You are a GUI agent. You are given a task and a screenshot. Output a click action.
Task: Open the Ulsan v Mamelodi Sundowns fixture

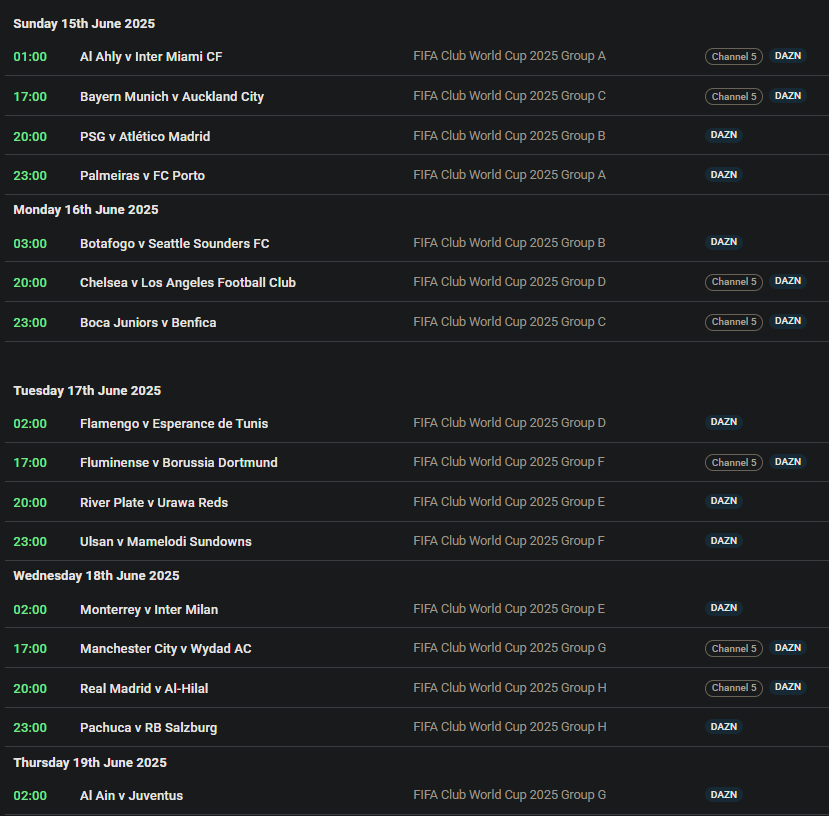click(x=165, y=542)
